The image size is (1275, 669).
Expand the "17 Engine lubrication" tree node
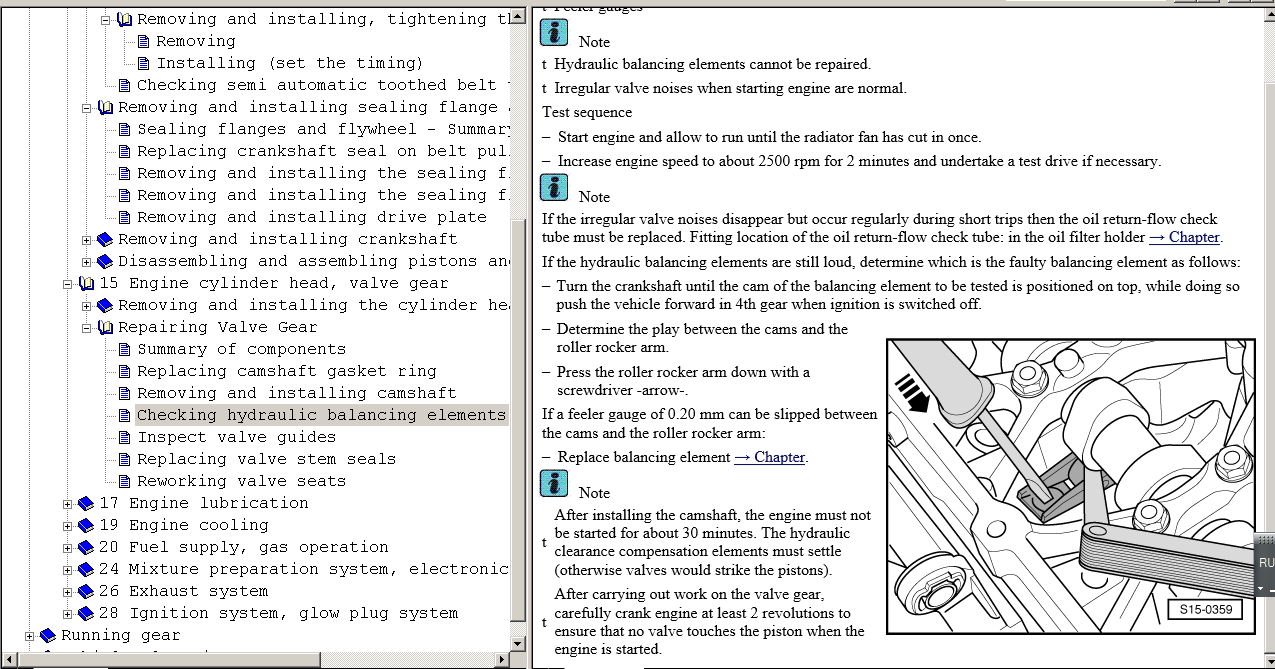pyautogui.click(x=67, y=504)
